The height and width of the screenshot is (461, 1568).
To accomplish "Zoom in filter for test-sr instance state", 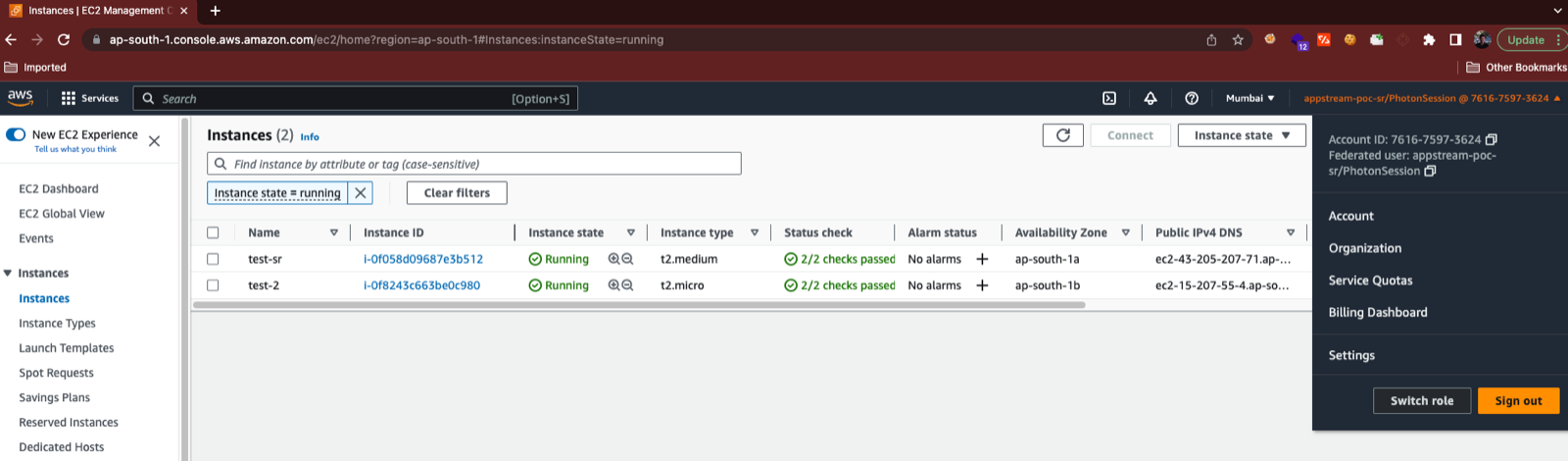I will point(614,259).
